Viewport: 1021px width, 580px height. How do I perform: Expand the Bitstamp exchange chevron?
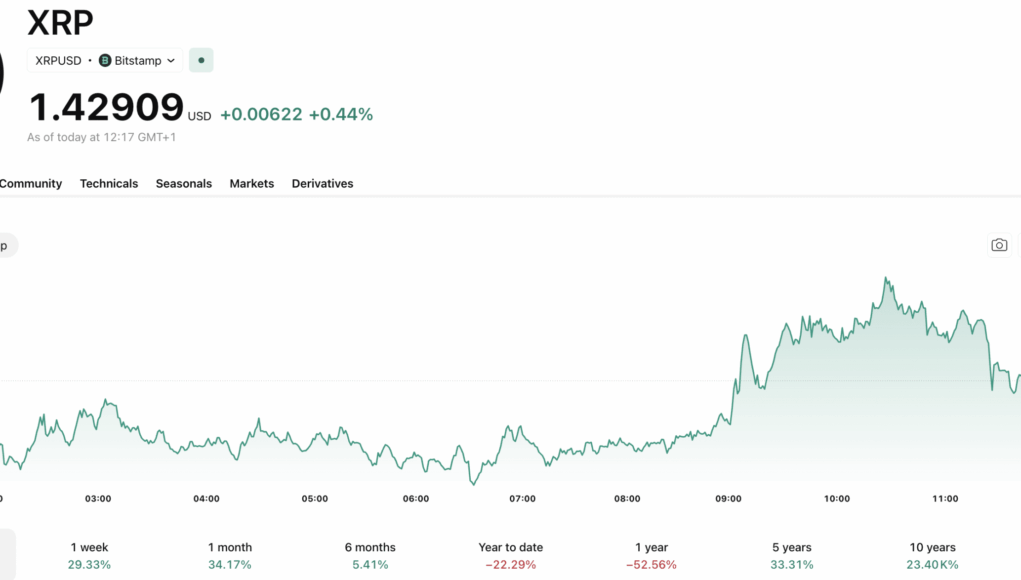click(x=171, y=61)
